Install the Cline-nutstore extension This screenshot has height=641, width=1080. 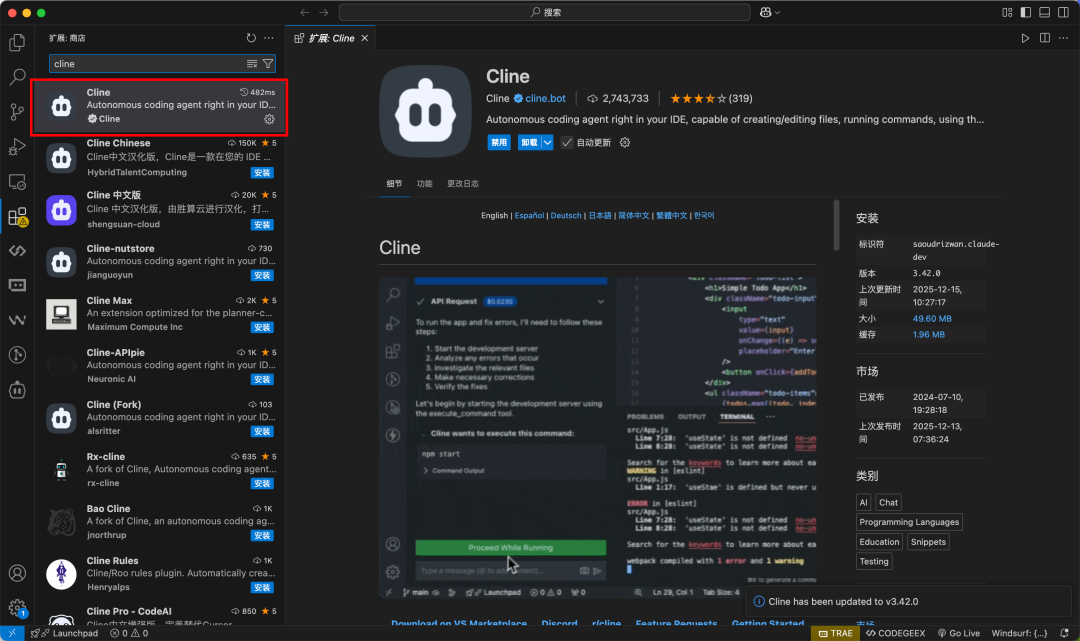click(x=262, y=275)
